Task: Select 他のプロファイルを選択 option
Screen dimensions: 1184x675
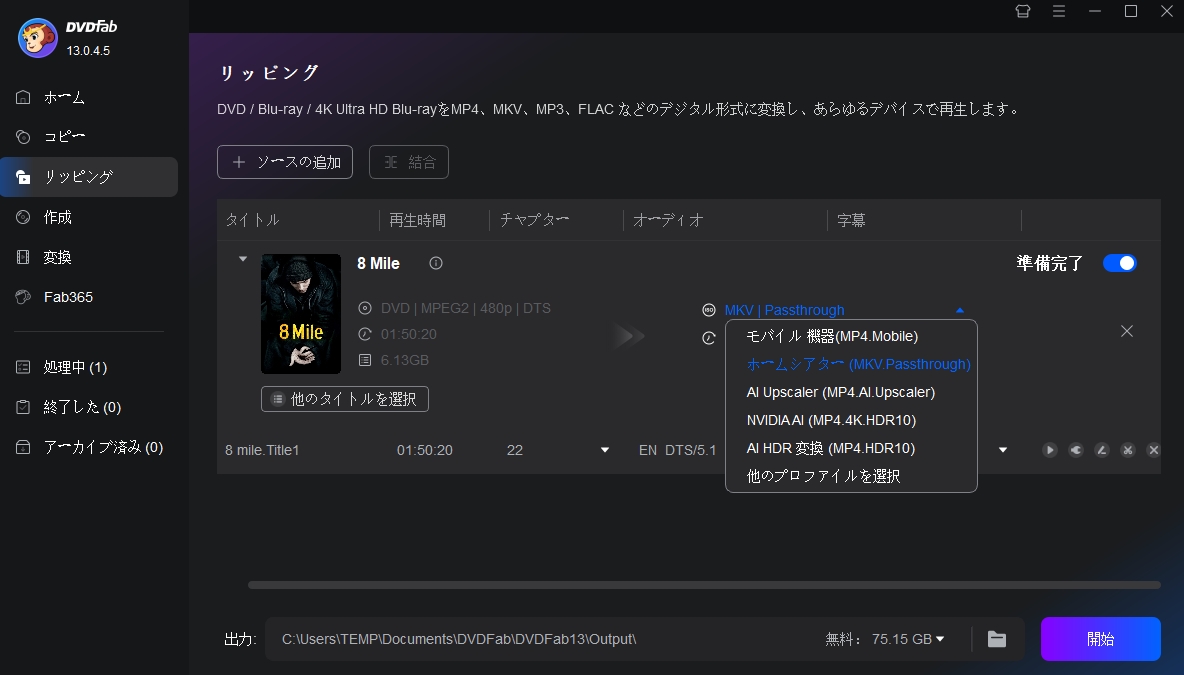Action: 851,476
